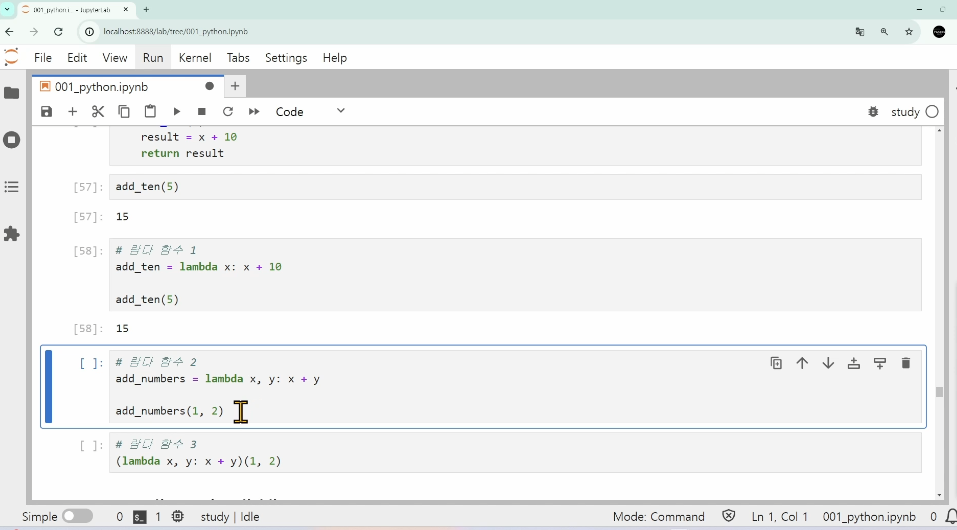The height and width of the screenshot is (530, 957).
Task: Click Mode: Command in status bar
Action: (x=659, y=517)
